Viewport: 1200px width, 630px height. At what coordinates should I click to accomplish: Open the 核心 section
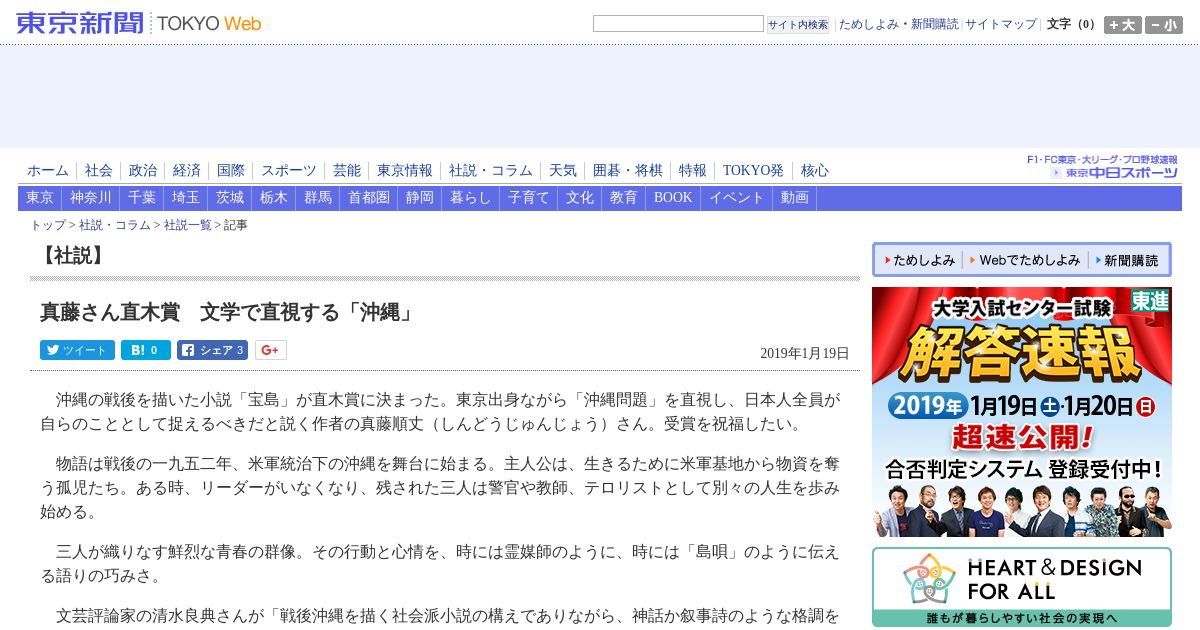click(x=815, y=170)
